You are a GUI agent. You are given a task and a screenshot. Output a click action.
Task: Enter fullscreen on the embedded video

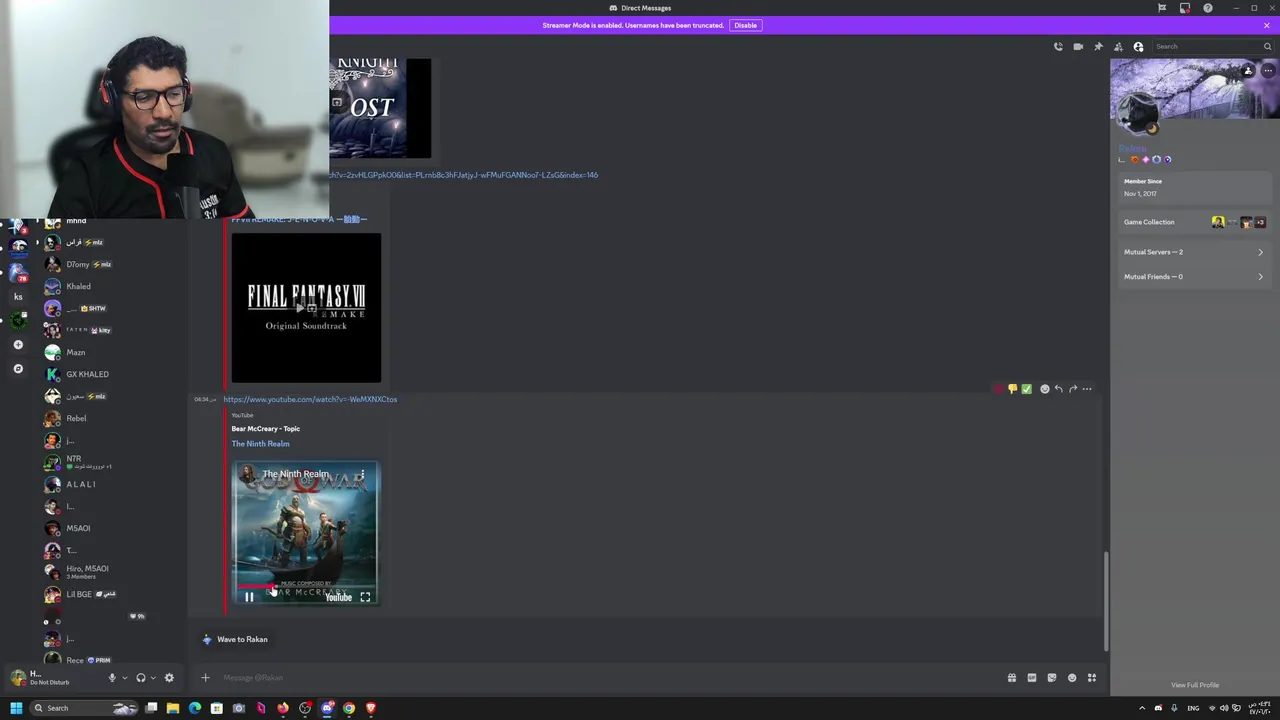(365, 597)
